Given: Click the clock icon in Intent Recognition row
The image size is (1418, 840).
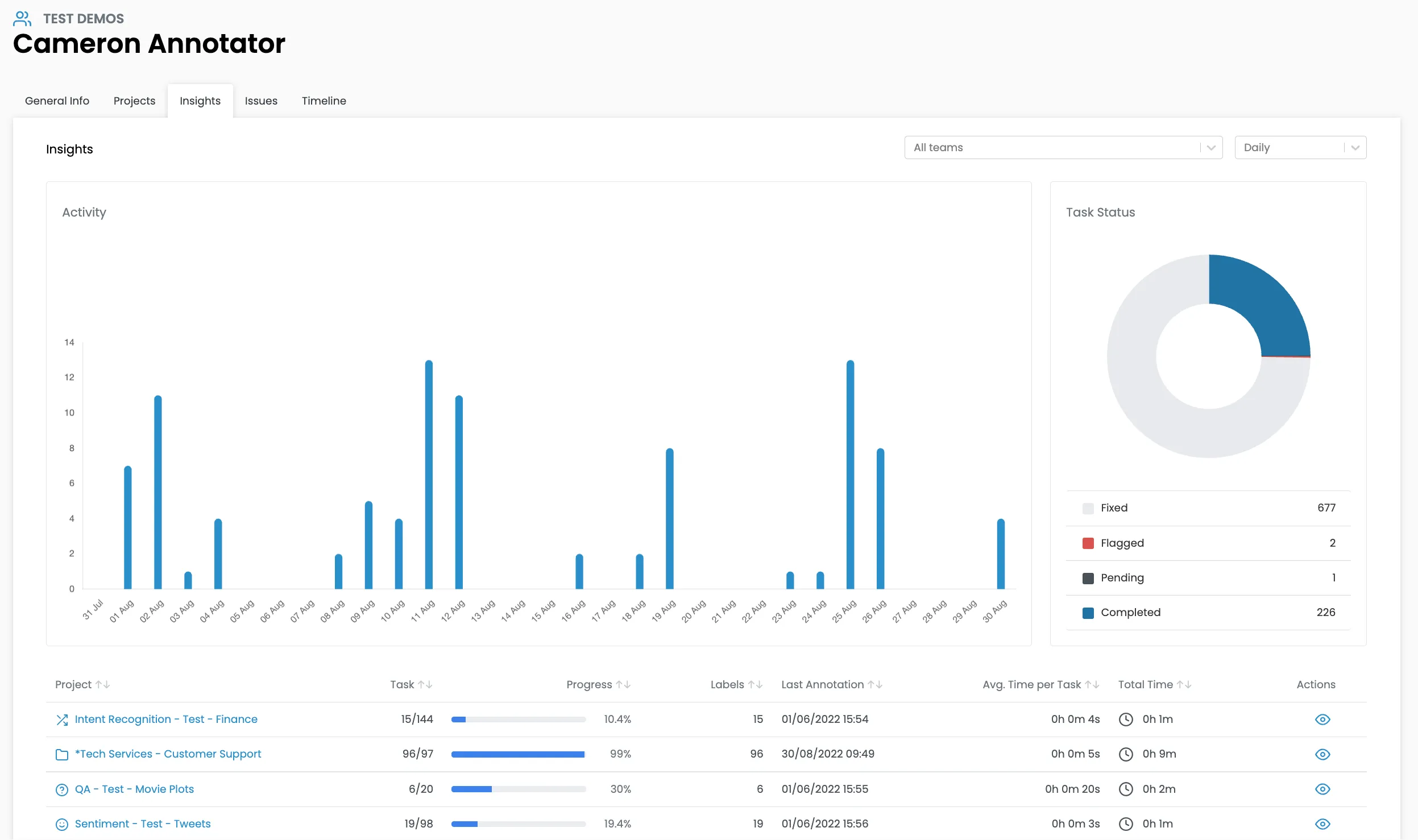Looking at the screenshot, I should (1126, 720).
